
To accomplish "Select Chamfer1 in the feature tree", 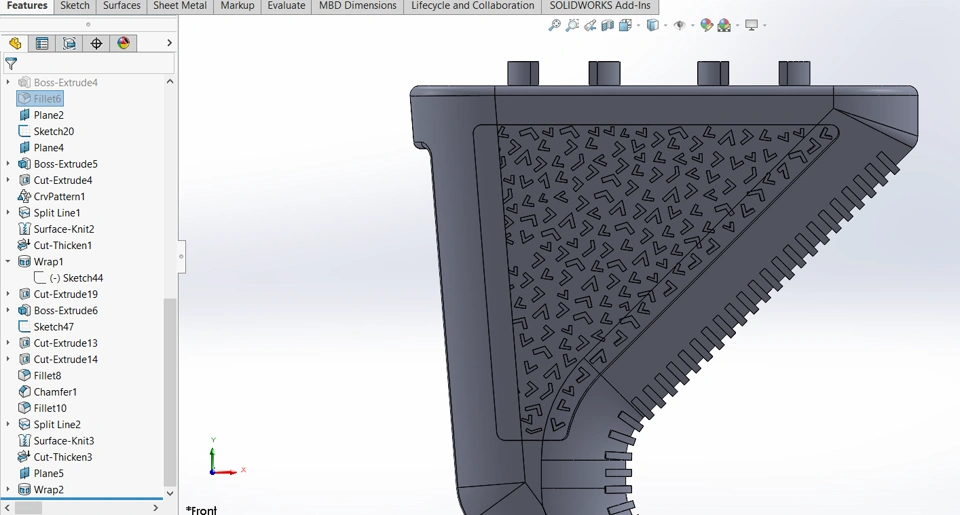I will pyautogui.click(x=55, y=392).
